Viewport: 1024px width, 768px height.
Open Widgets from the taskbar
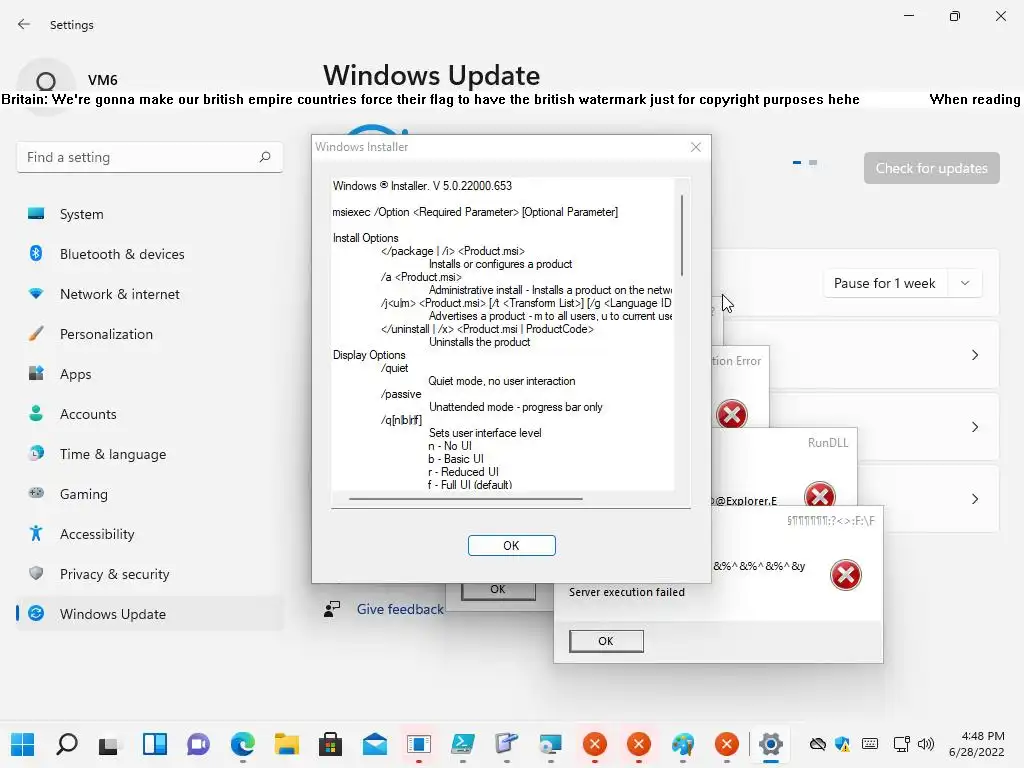(x=155, y=744)
